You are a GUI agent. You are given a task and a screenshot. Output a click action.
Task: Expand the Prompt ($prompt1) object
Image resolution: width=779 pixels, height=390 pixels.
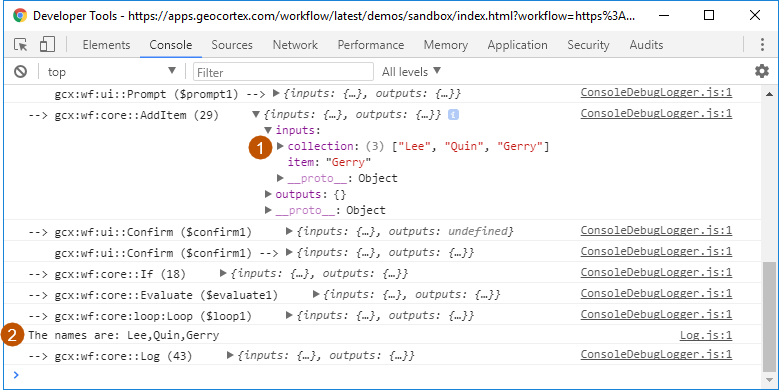(x=277, y=93)
